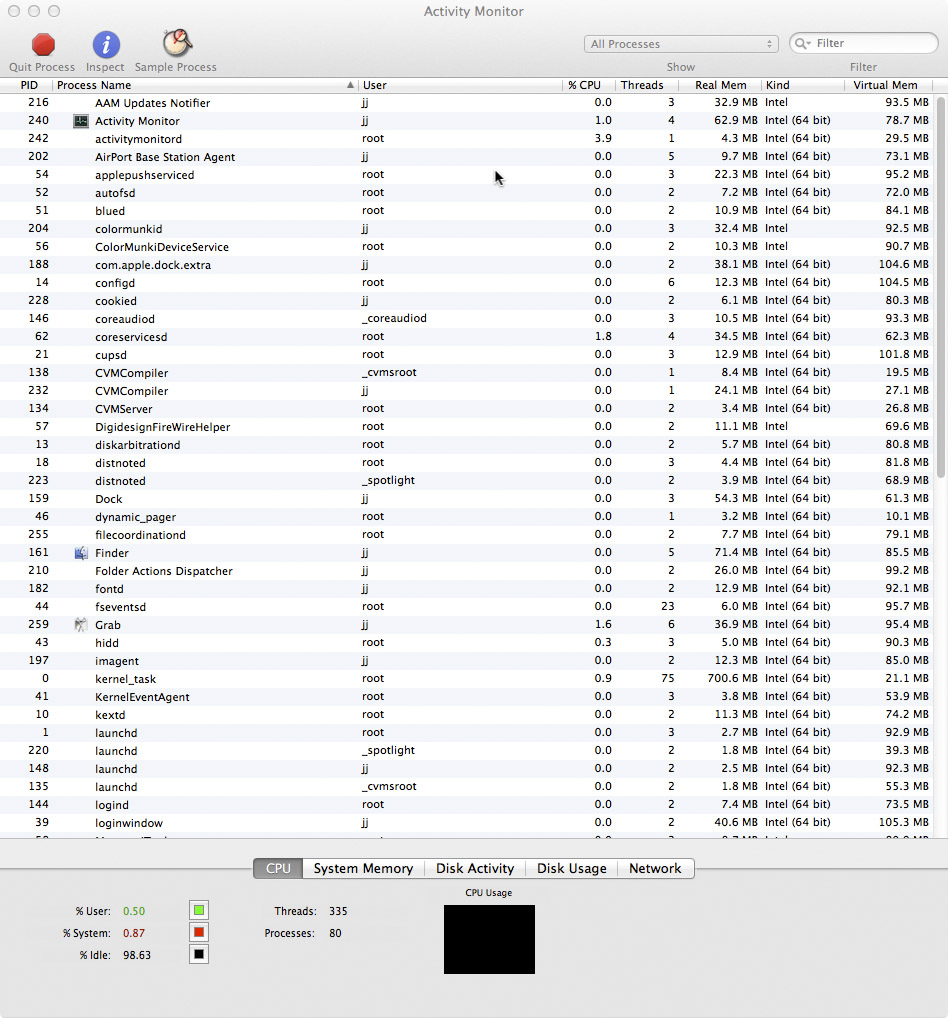Sort by User column header

[x=460, y=85]
